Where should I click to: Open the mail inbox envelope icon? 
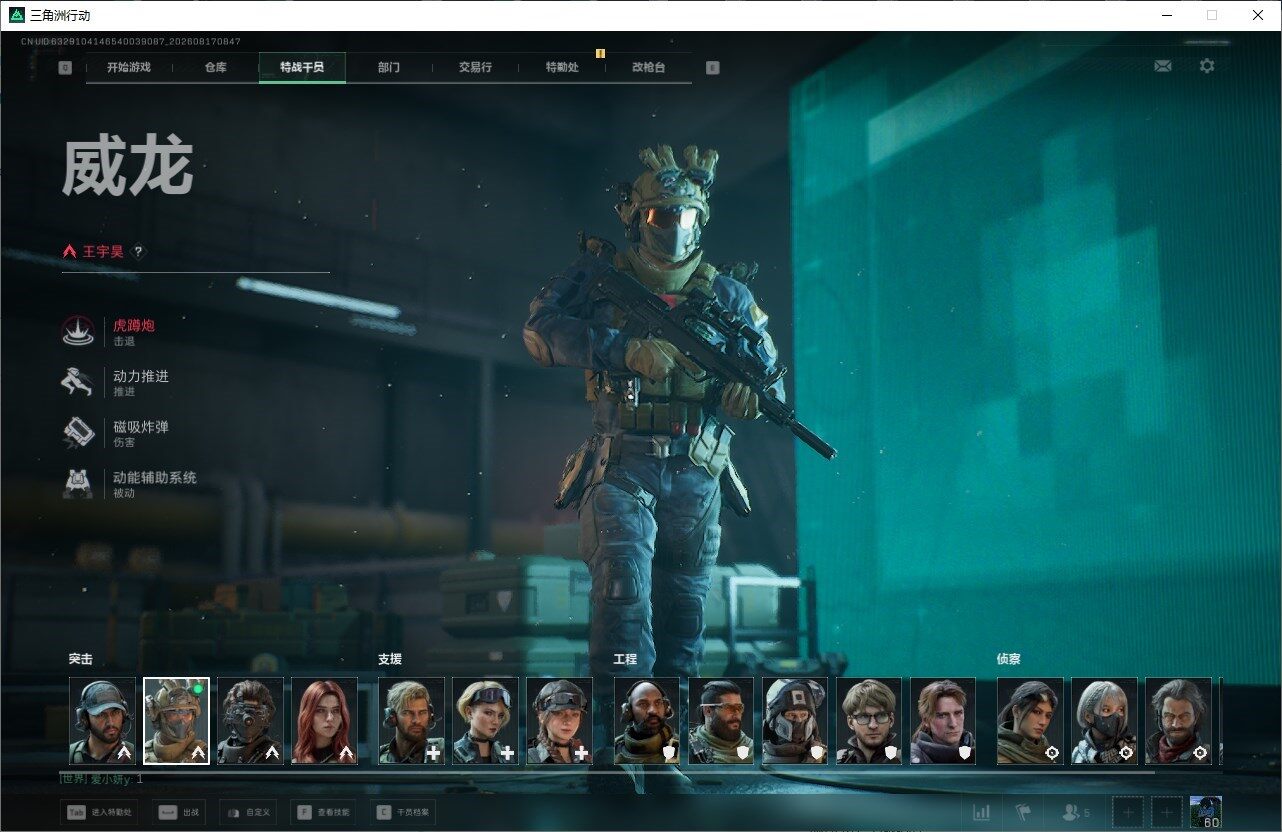click(x=1162, y=66)
